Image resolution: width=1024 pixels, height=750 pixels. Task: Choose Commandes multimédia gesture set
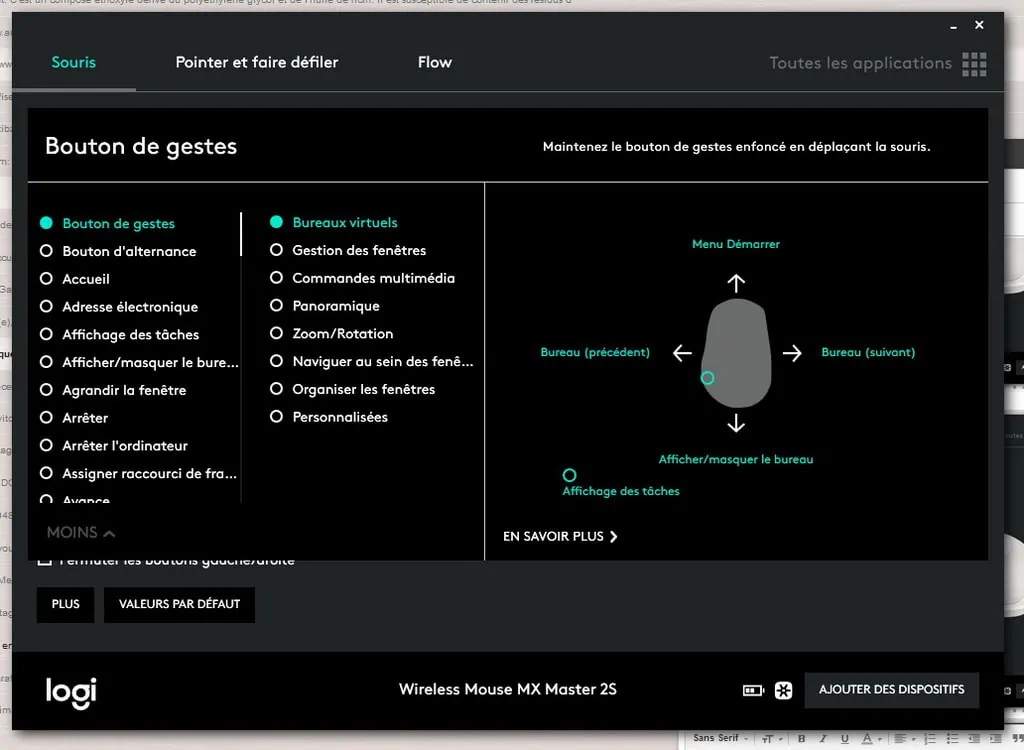click(276, 278)
